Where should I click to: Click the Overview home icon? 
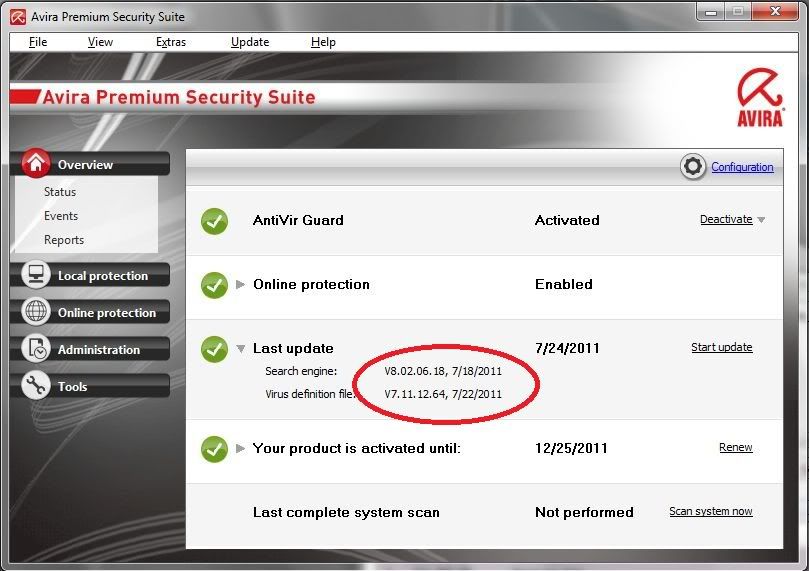point(36,164)
